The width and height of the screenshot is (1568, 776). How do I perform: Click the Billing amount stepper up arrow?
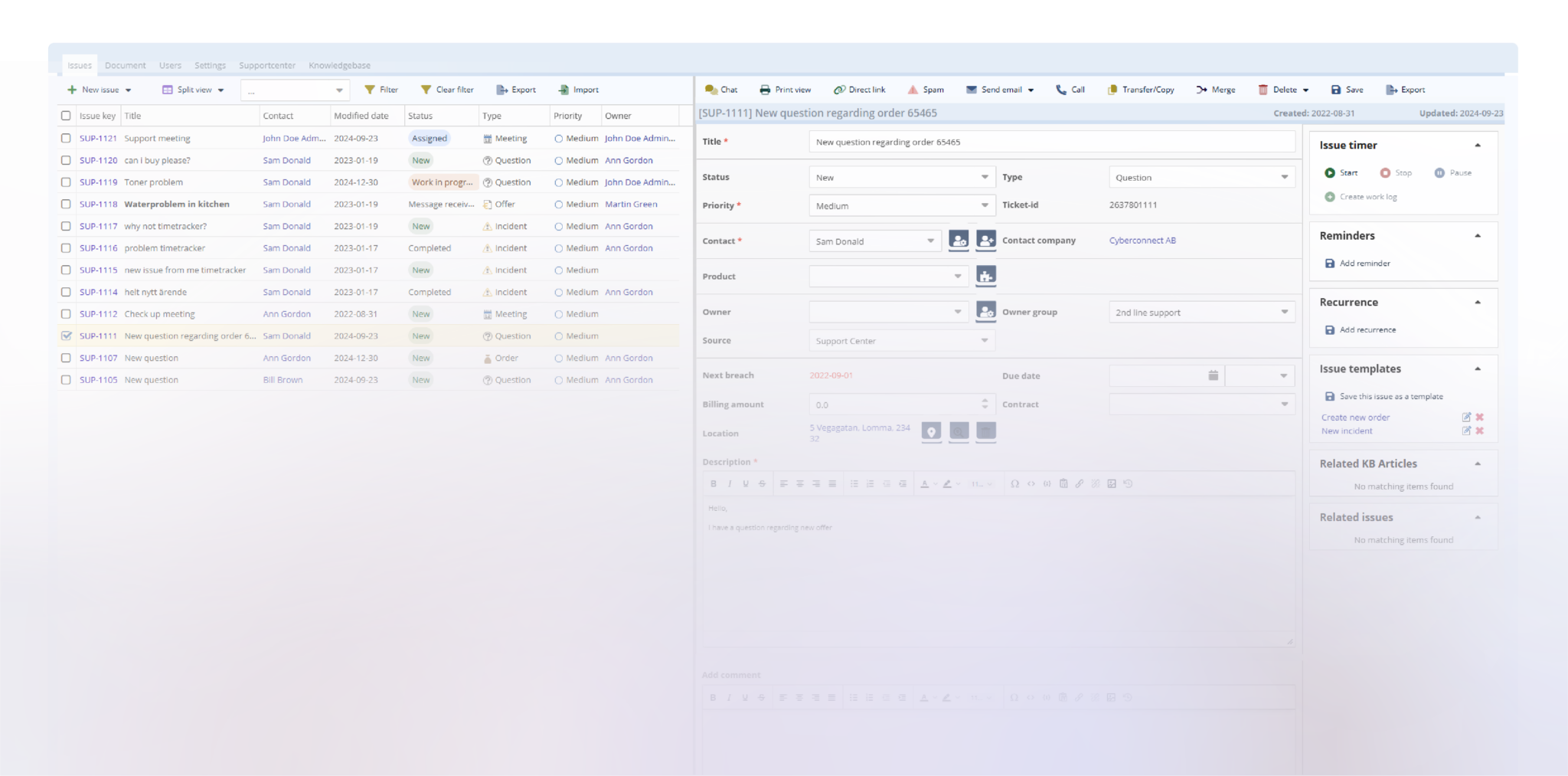click(985, 401)
